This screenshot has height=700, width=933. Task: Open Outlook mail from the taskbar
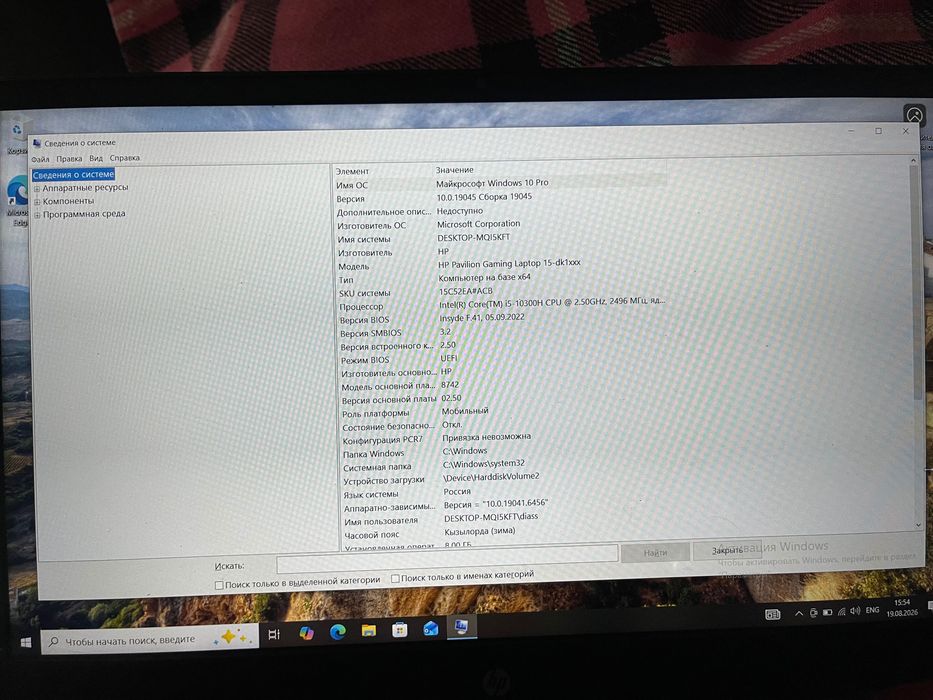click(x=430, y=628)
